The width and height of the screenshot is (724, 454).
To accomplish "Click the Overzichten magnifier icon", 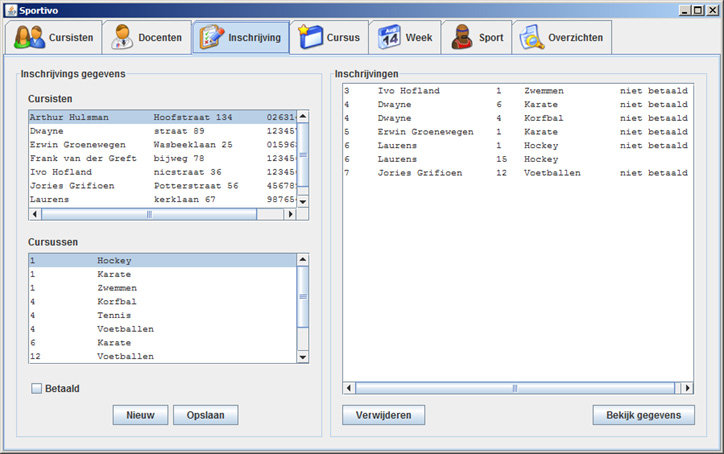I will coord(531,38).
